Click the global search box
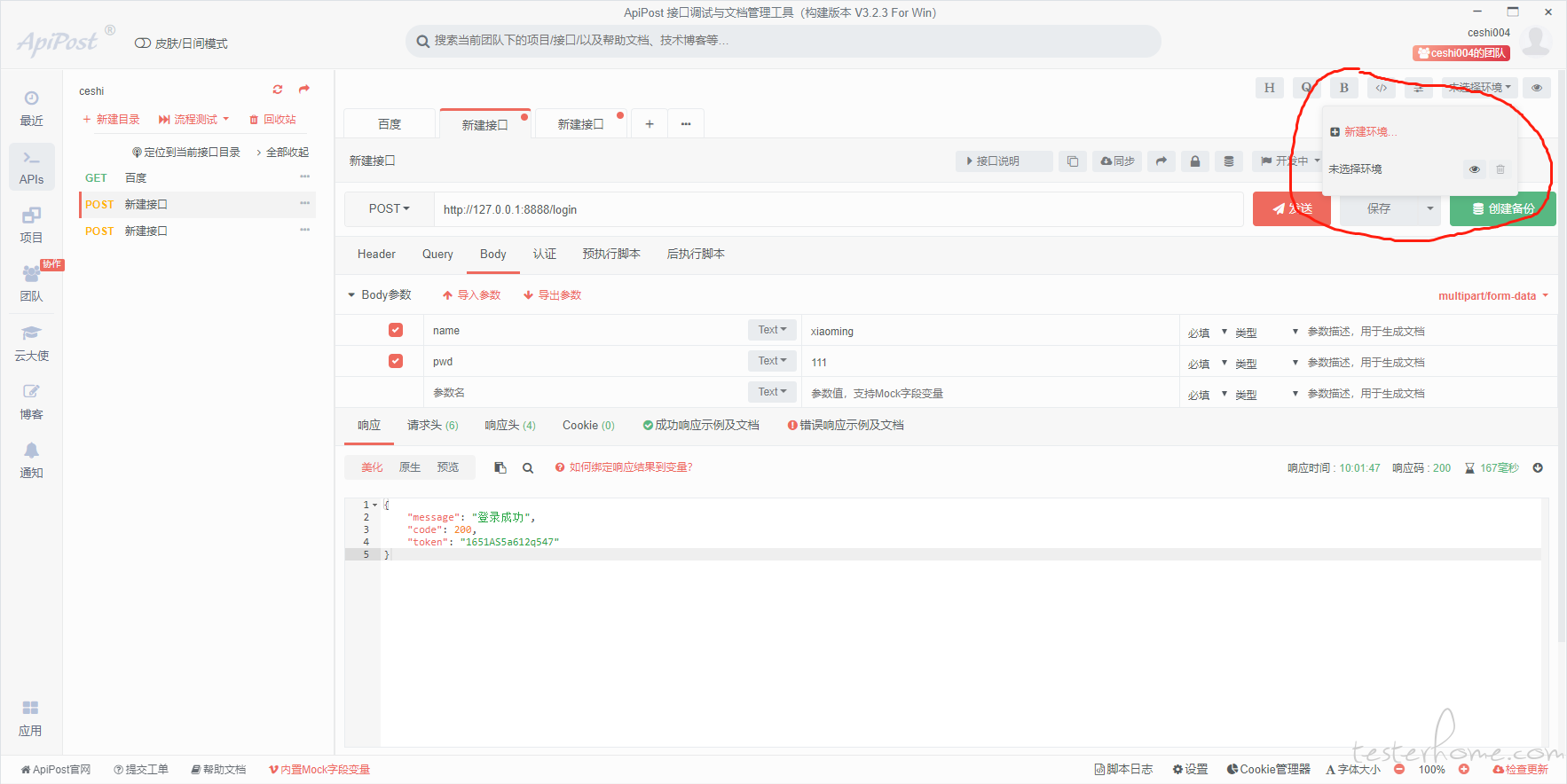This screenshot has width=1567, height=784. (x=783, y=41)
